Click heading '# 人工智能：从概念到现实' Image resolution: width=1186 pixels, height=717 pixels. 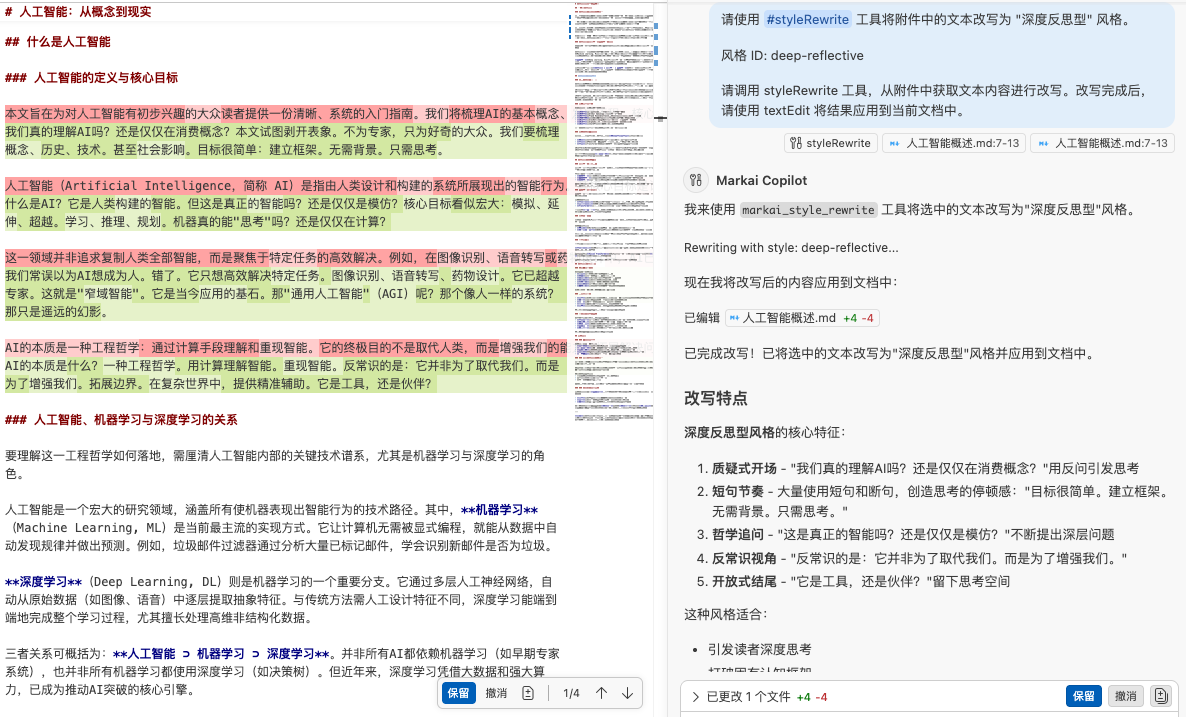78,11
